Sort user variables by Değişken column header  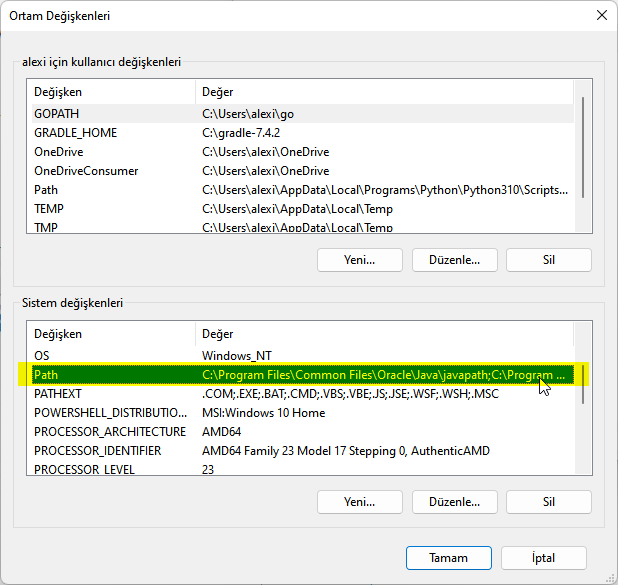click(110, 92)
